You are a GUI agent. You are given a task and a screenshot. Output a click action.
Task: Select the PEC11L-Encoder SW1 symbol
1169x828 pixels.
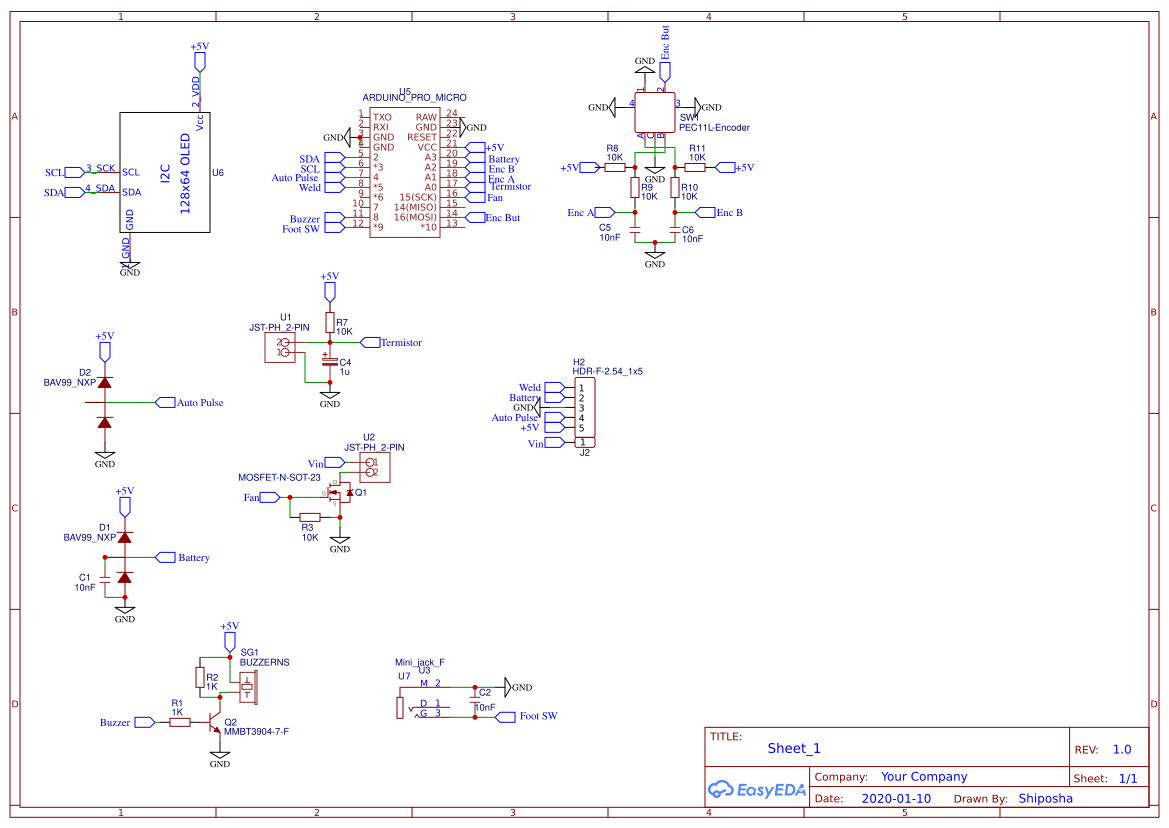click(x=655, y=113)
